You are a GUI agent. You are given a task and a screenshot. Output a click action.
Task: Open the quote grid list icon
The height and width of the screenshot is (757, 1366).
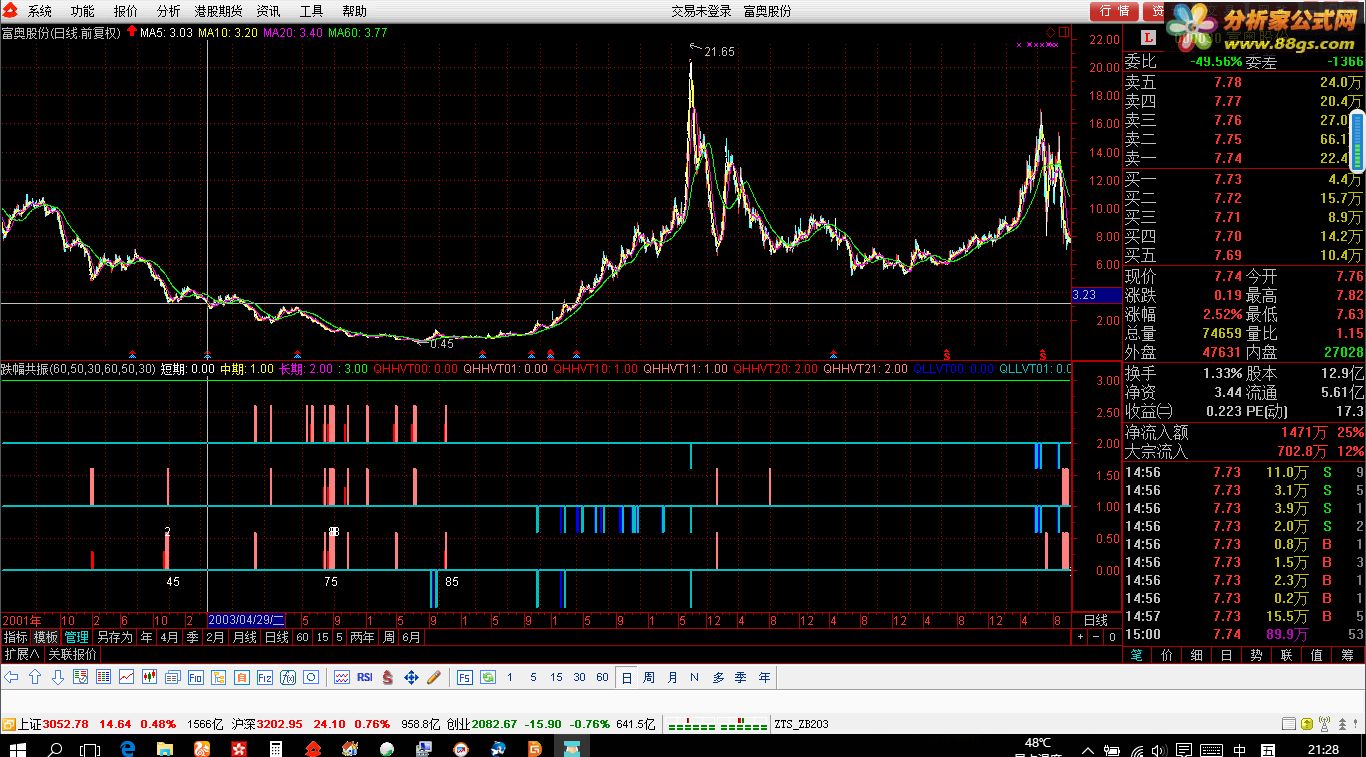pos(103,677)
